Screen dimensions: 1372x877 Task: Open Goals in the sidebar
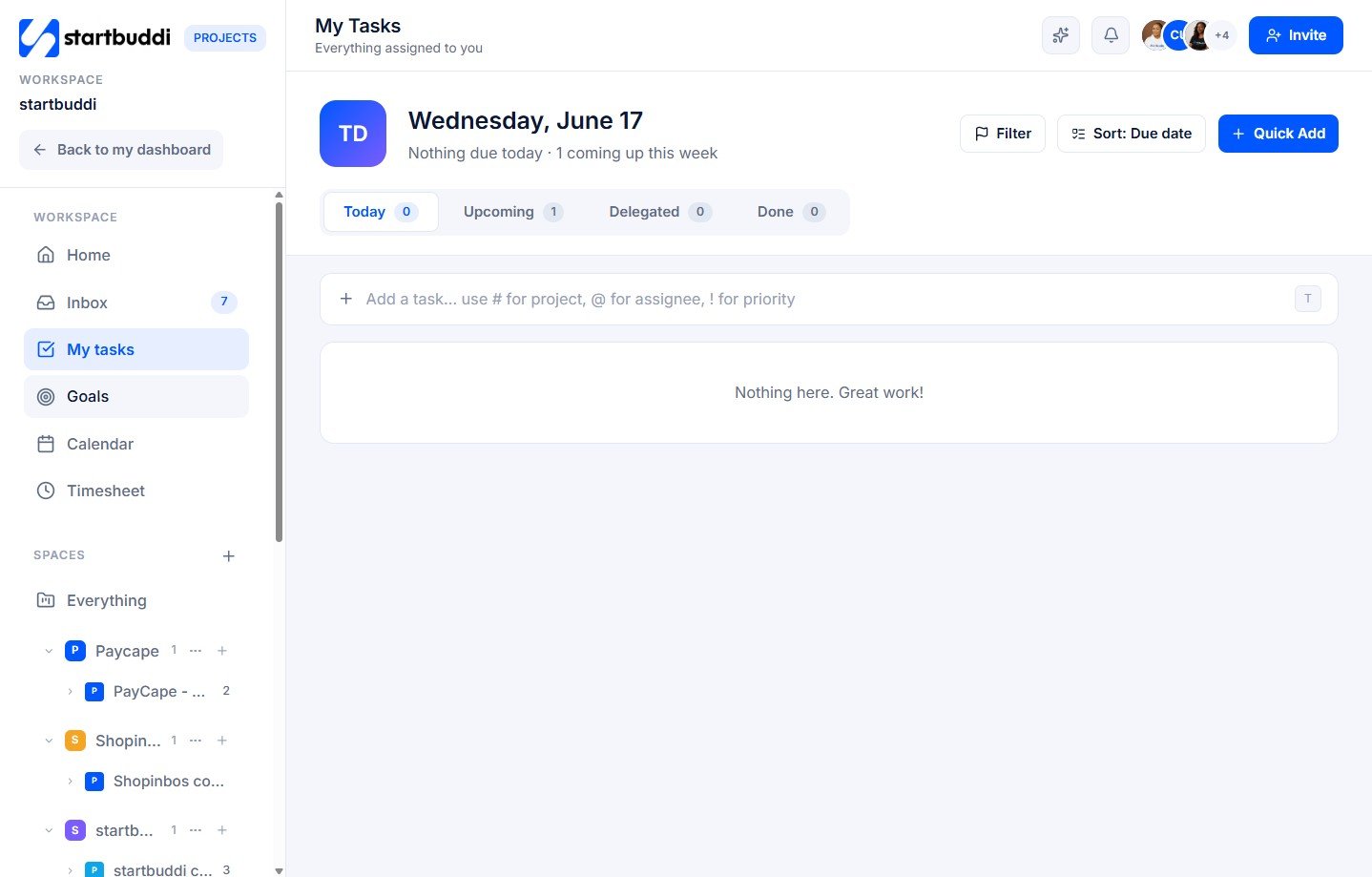tap(136, 397)
